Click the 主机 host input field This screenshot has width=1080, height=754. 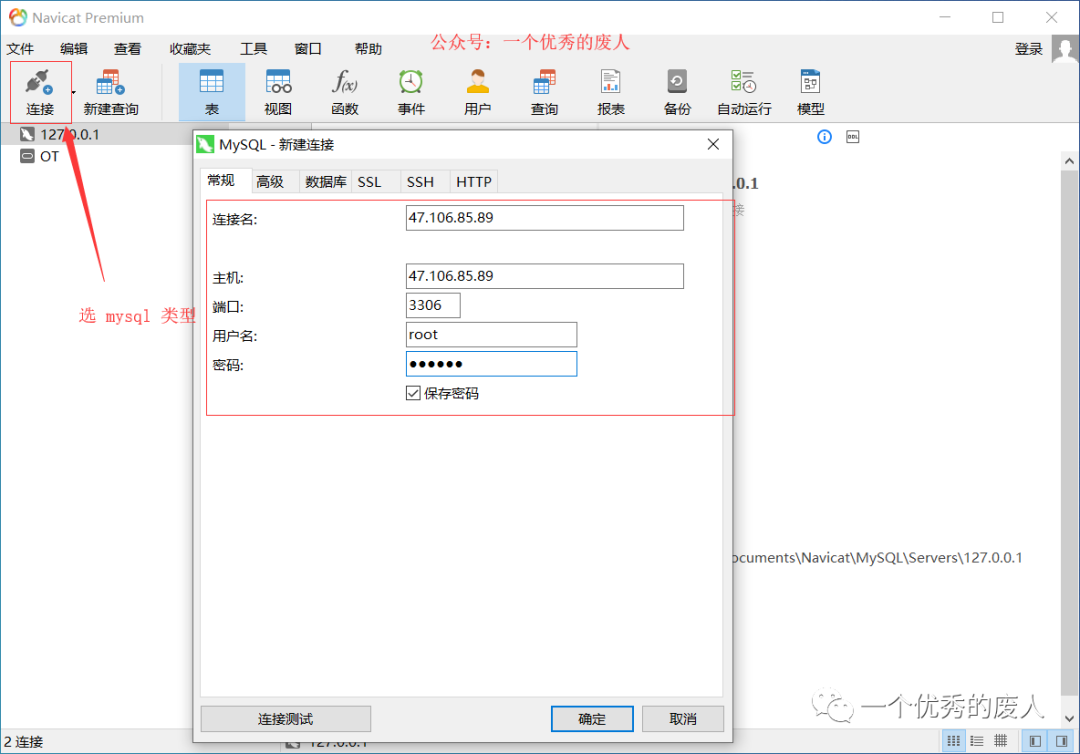[545, 276]
